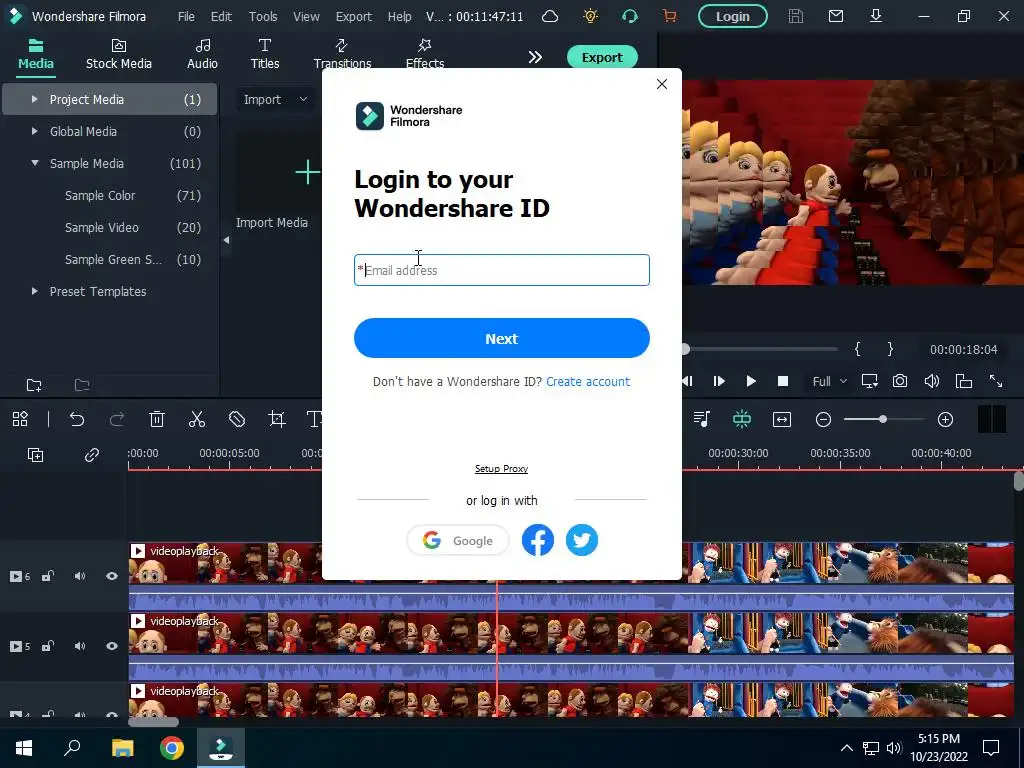
Task: Toggle the green auto snap icon
Action: click(x=742, y=419)
